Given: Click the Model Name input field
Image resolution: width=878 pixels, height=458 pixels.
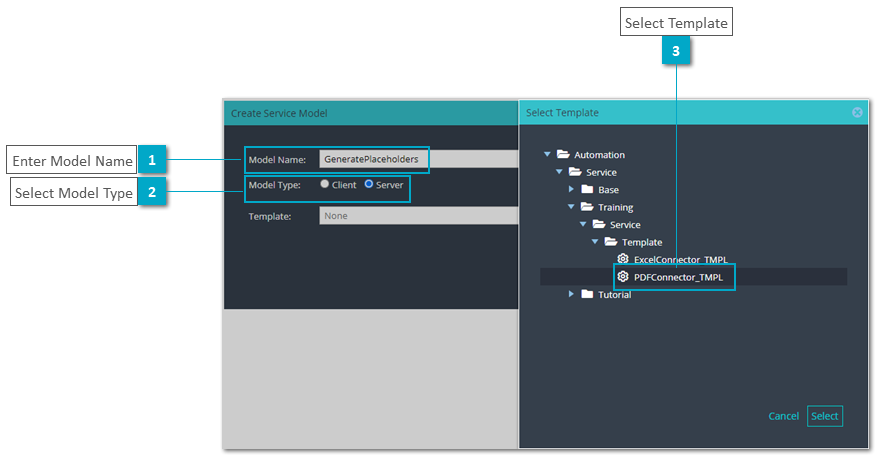Looking at the screenshot, I should [418, 159].
